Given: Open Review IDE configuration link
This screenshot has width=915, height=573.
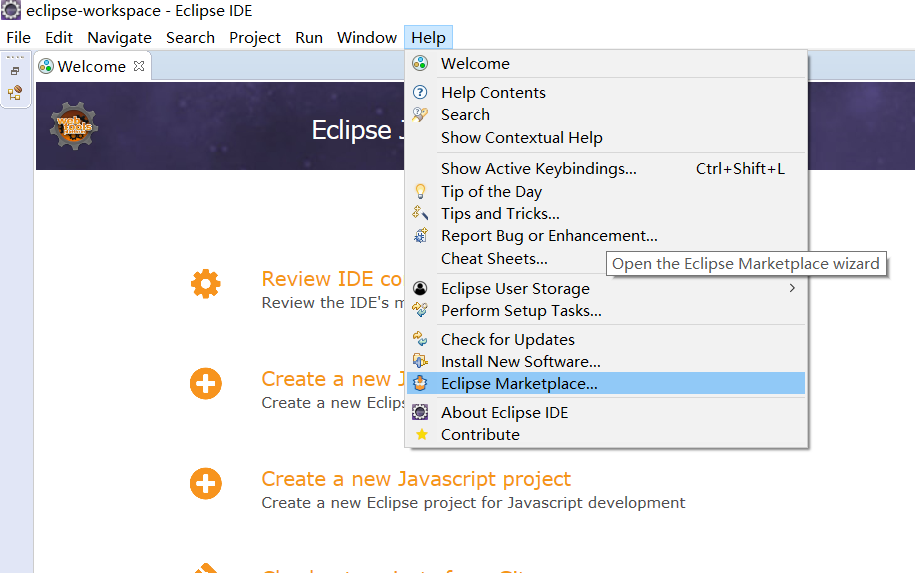Looking at the screenshot, I should click(x=331, y=279).
